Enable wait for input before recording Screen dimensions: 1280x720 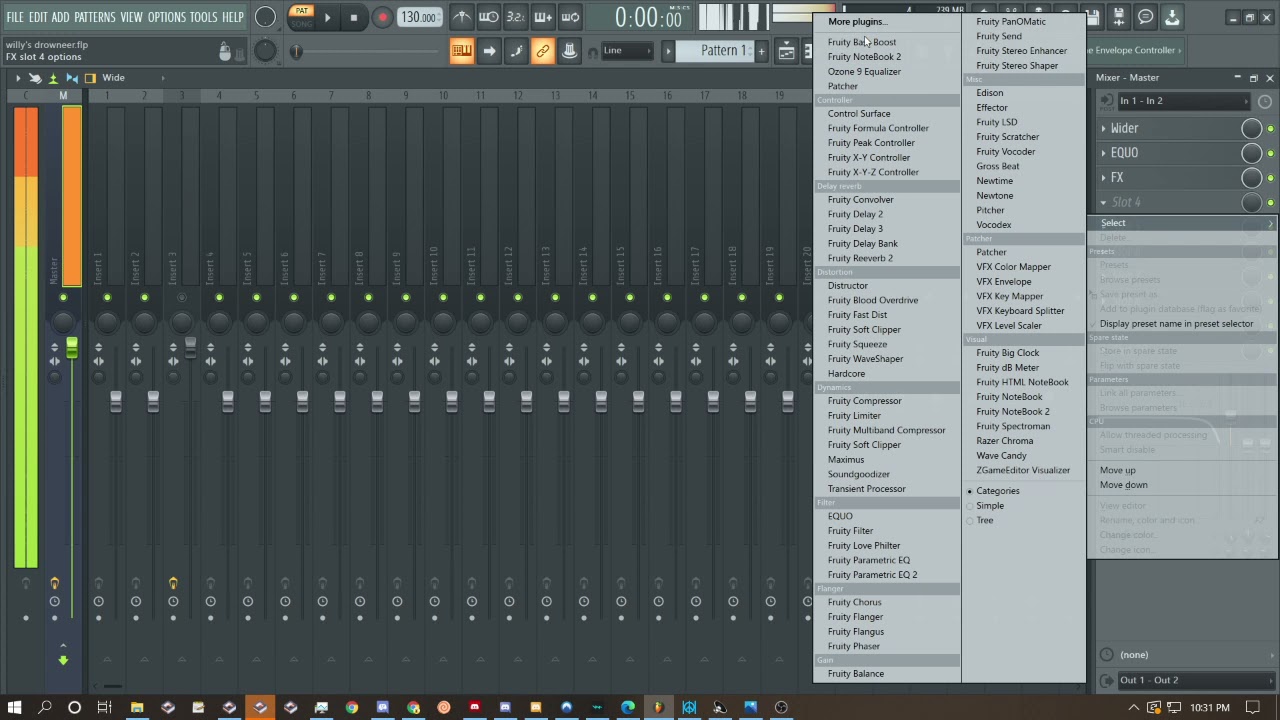489,17
